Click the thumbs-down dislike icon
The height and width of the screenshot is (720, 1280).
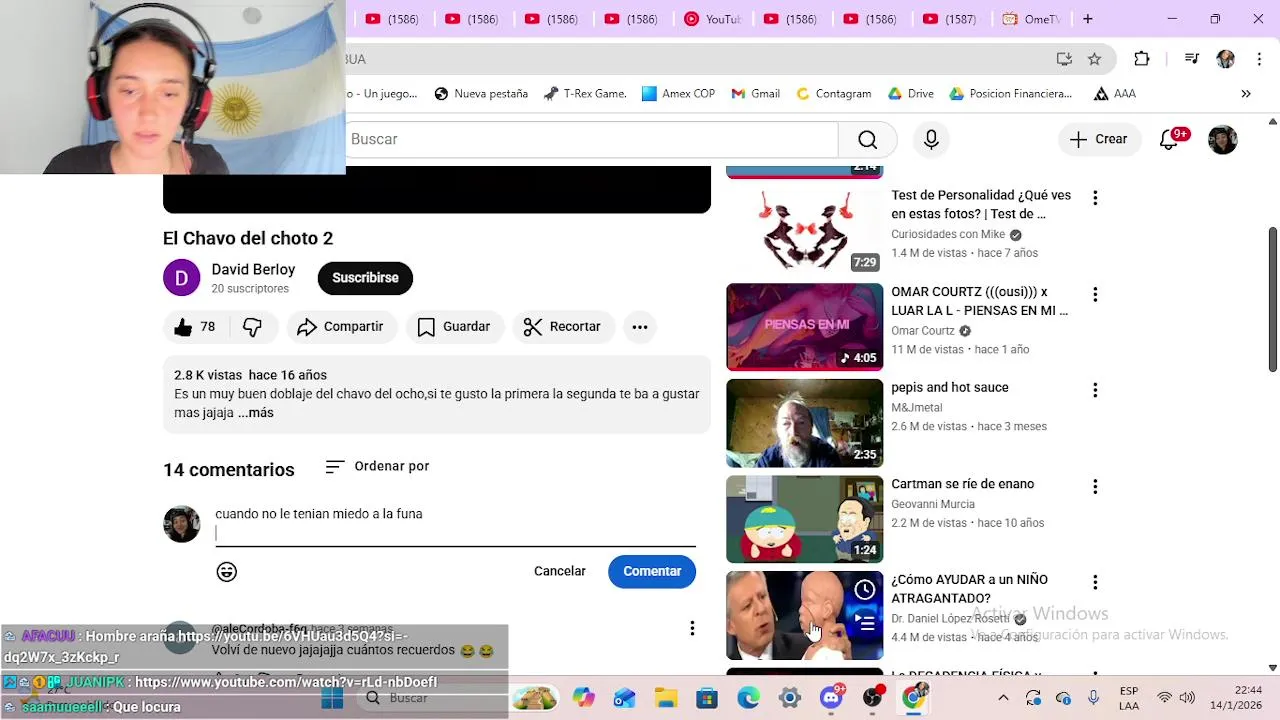pyautogui.click(x=252, y=327)
